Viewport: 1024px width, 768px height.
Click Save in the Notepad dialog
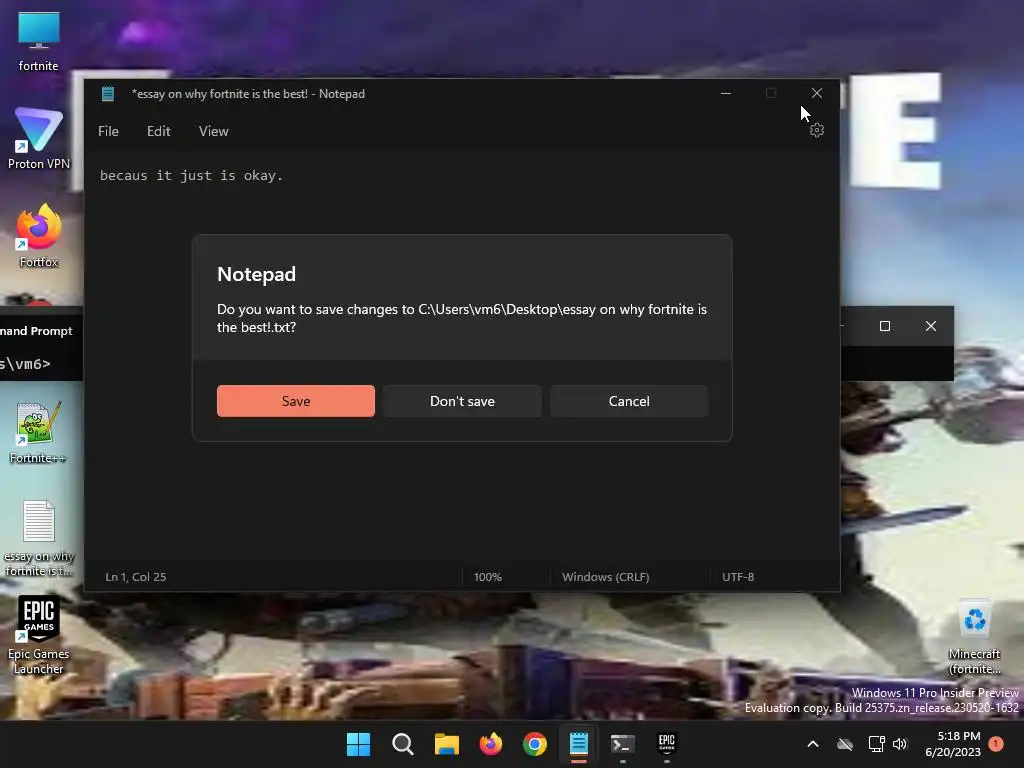[x=296, y=401]
